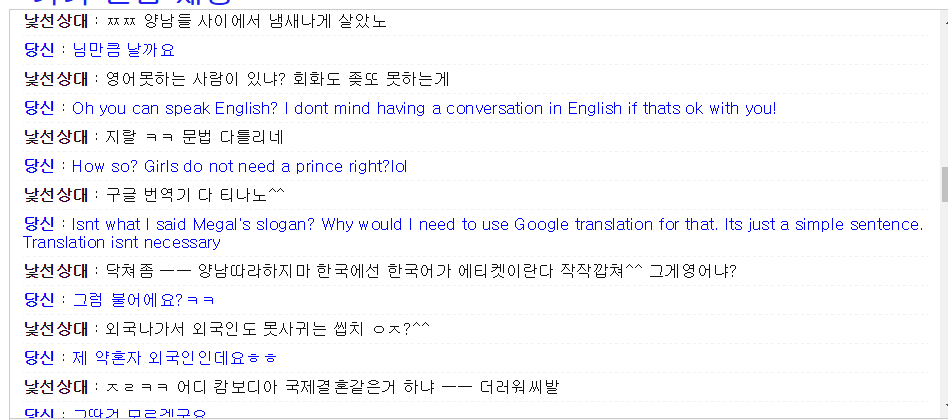Click scrollbar track above the thumb
This screenshot has height=420, width=948.
click(x=942, y=90)
